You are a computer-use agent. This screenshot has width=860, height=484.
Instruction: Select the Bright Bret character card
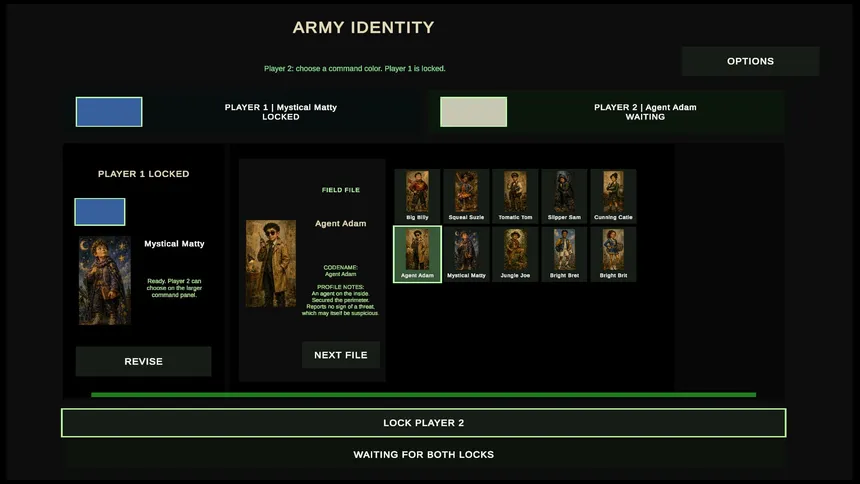click(564, 254)
